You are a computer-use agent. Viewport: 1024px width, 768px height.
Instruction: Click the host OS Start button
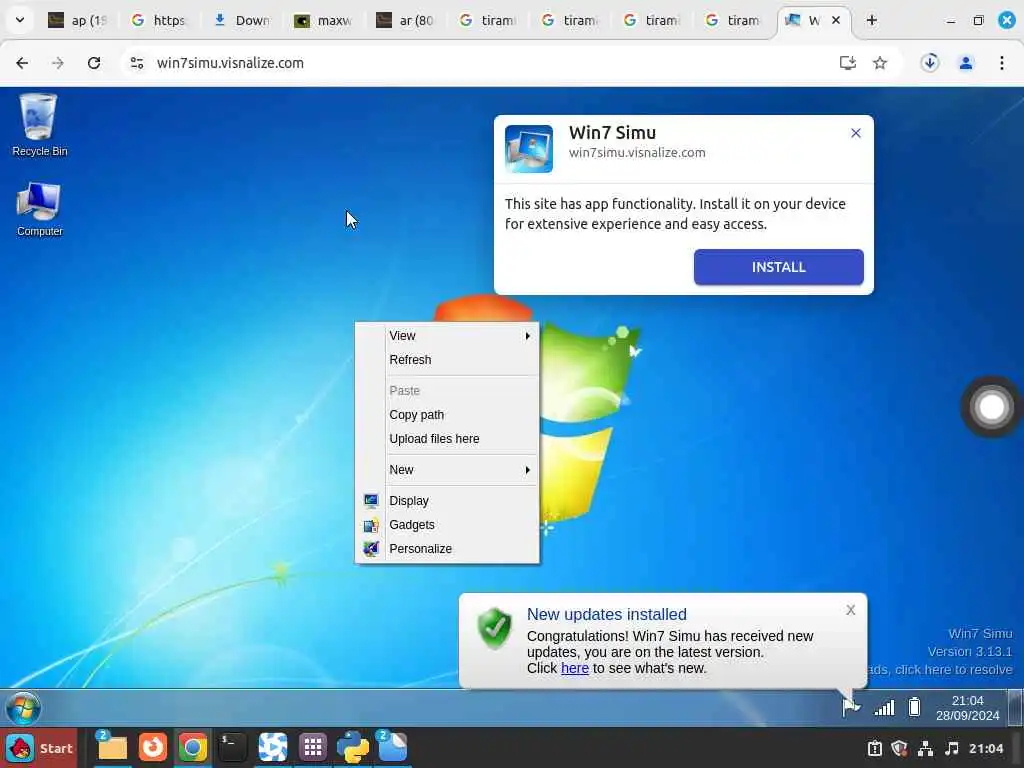click(39, 748)
